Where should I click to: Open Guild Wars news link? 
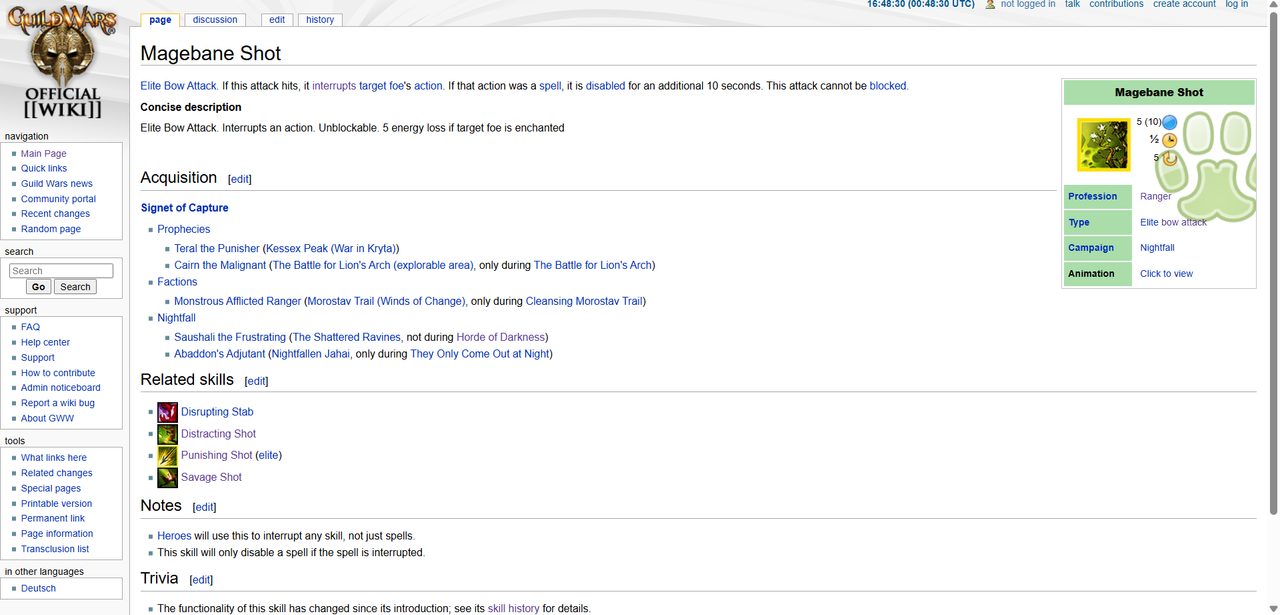tap(57, 184)
